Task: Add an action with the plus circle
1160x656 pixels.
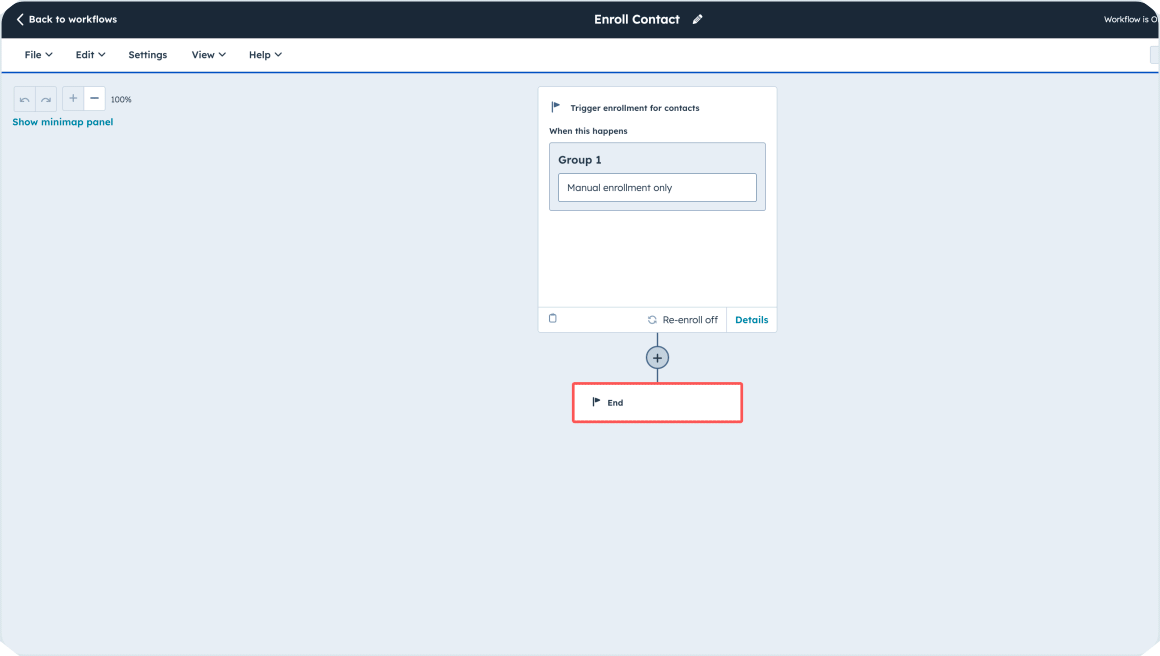Action: (x=657, y=358)
